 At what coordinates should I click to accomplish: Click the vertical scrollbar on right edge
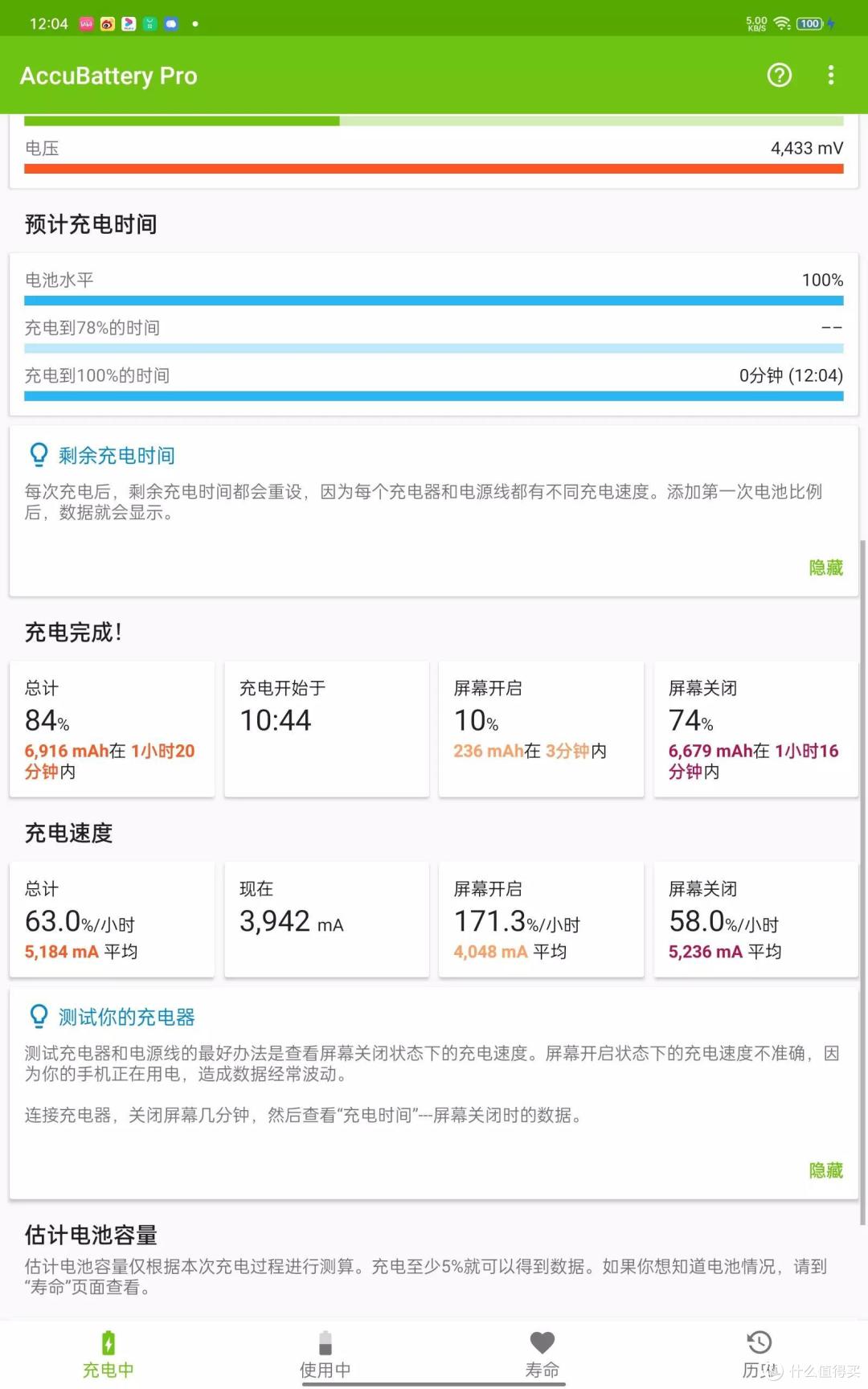click(x=863, y=882)
